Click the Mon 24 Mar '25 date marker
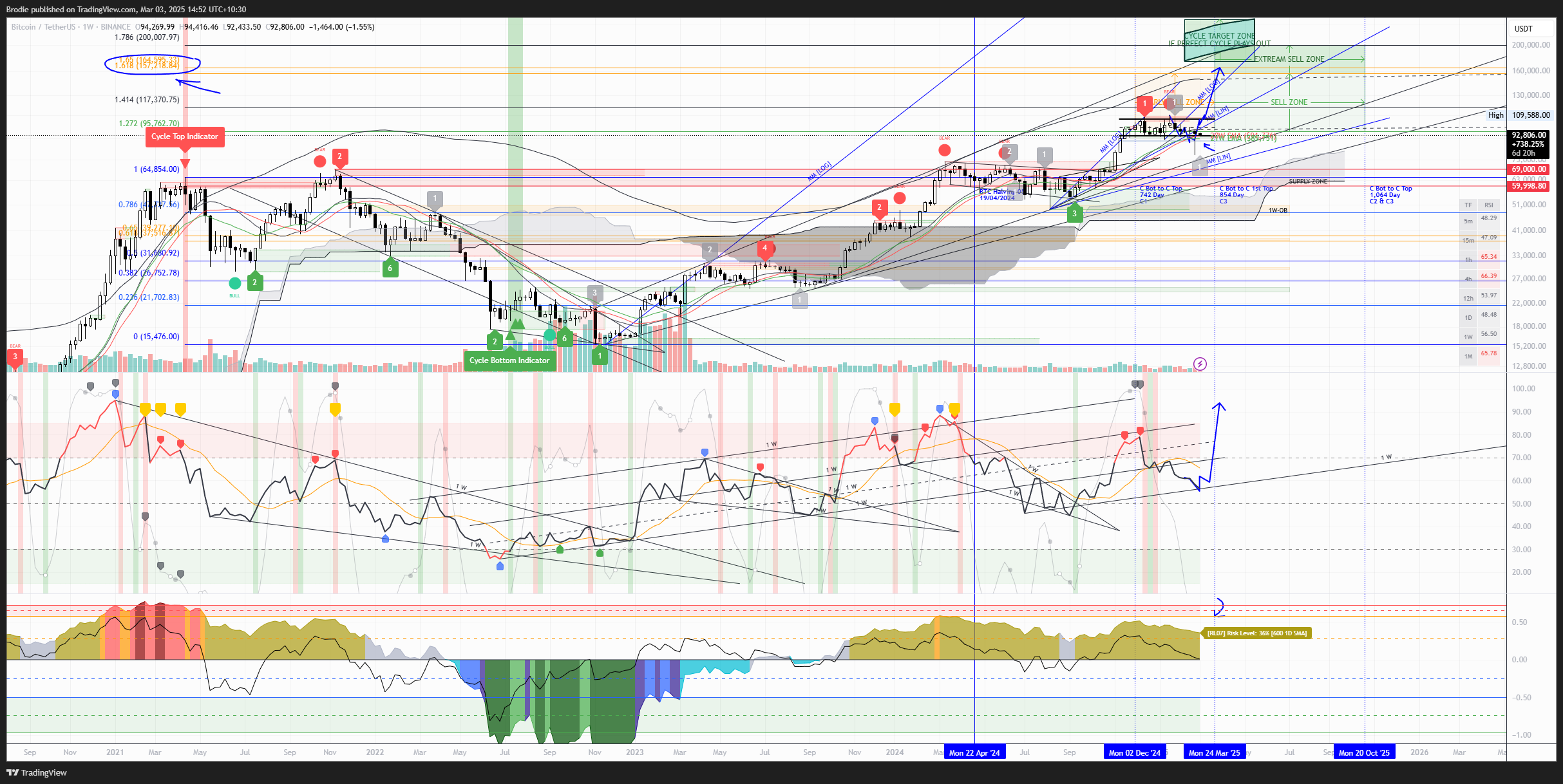 point(1215,752)
